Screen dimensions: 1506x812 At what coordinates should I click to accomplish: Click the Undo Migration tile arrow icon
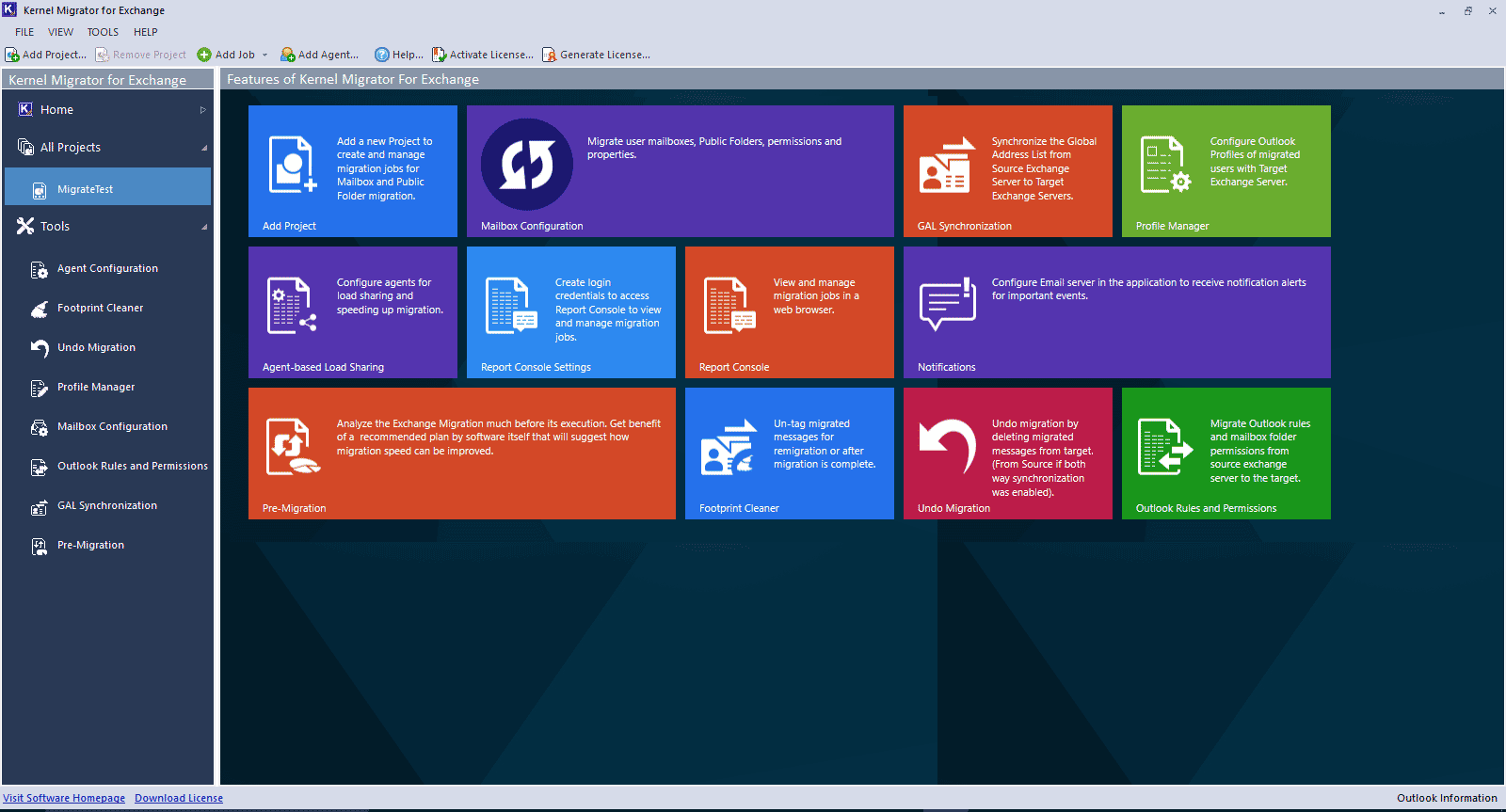948,446
